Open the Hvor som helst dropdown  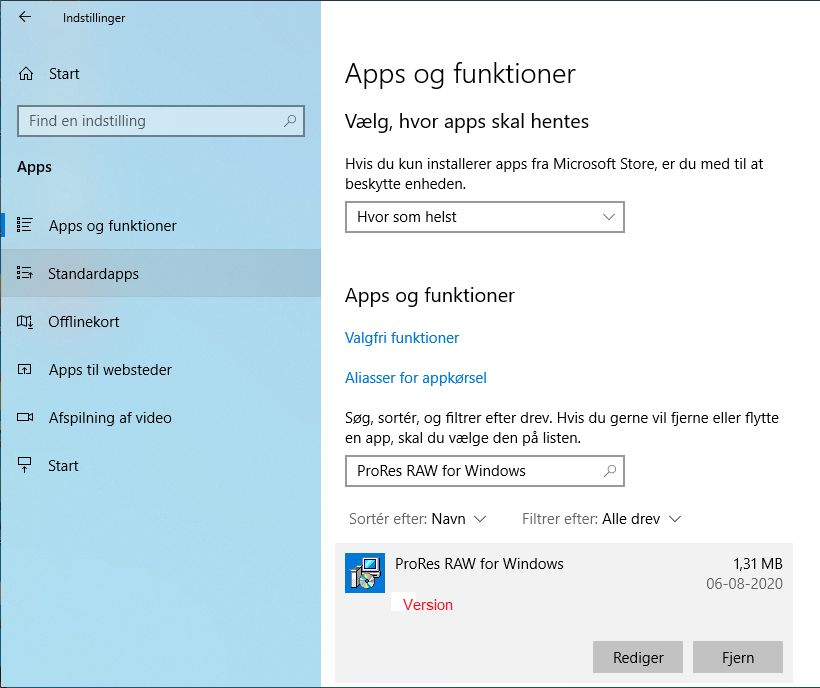click(485, 217)
